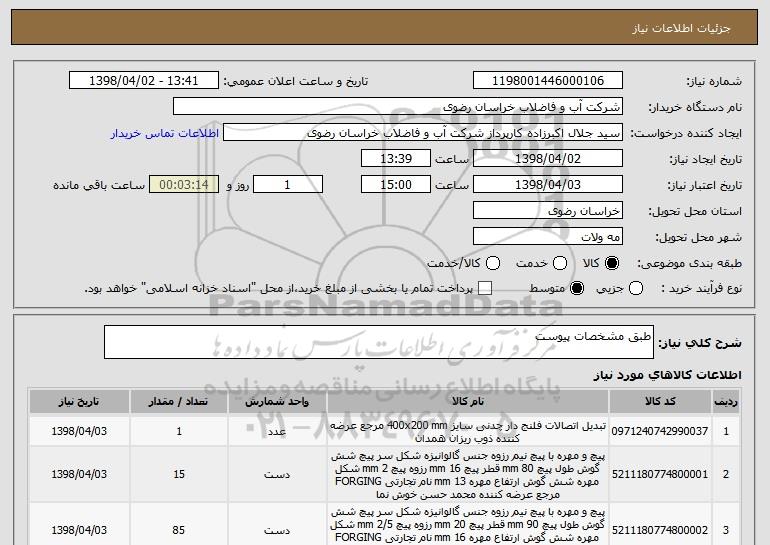Click product code 5211180774800001
This screenshot has height=545, width=770.
[x=660, y=474]
